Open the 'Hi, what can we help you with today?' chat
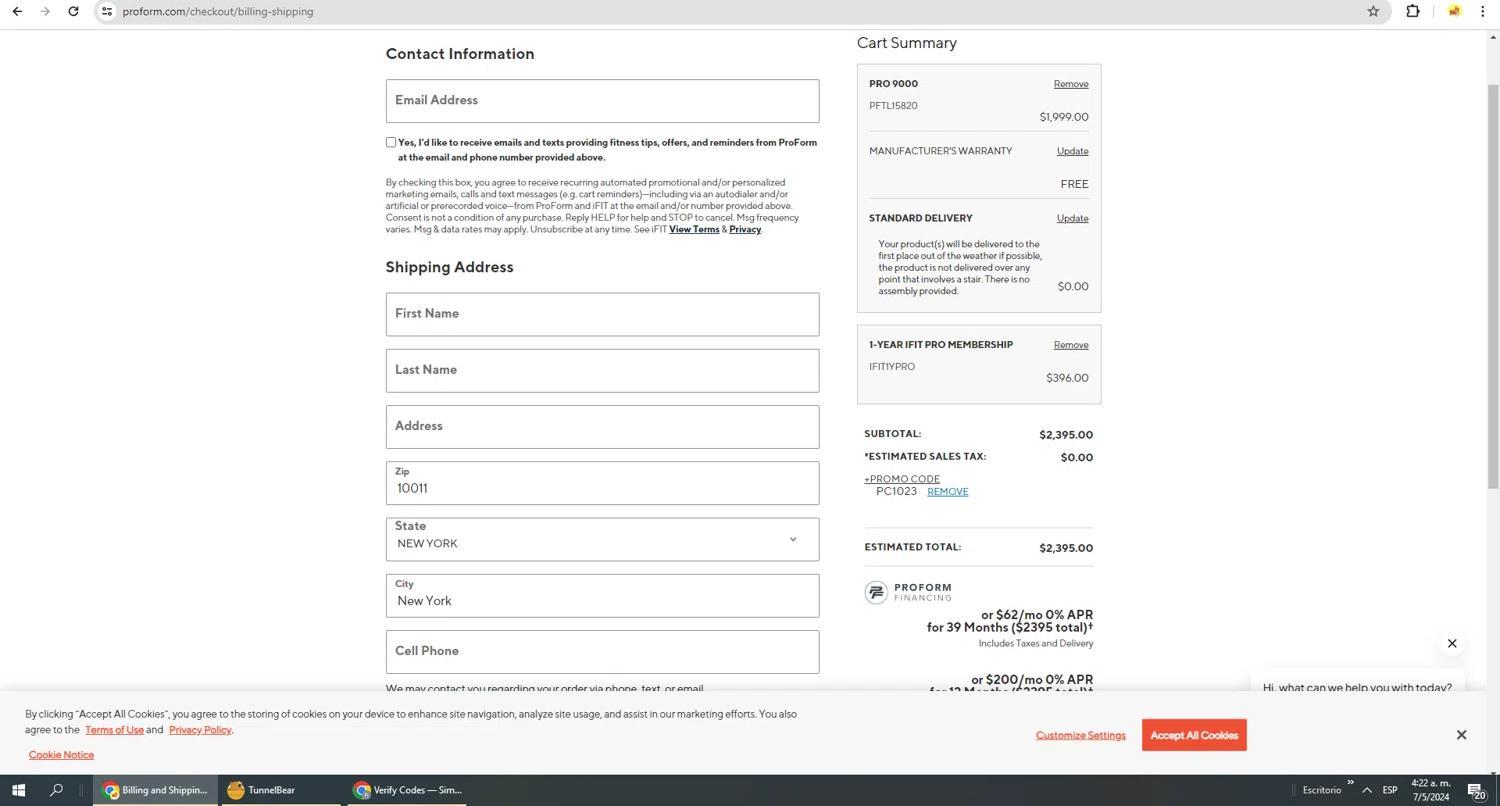 1357,687
